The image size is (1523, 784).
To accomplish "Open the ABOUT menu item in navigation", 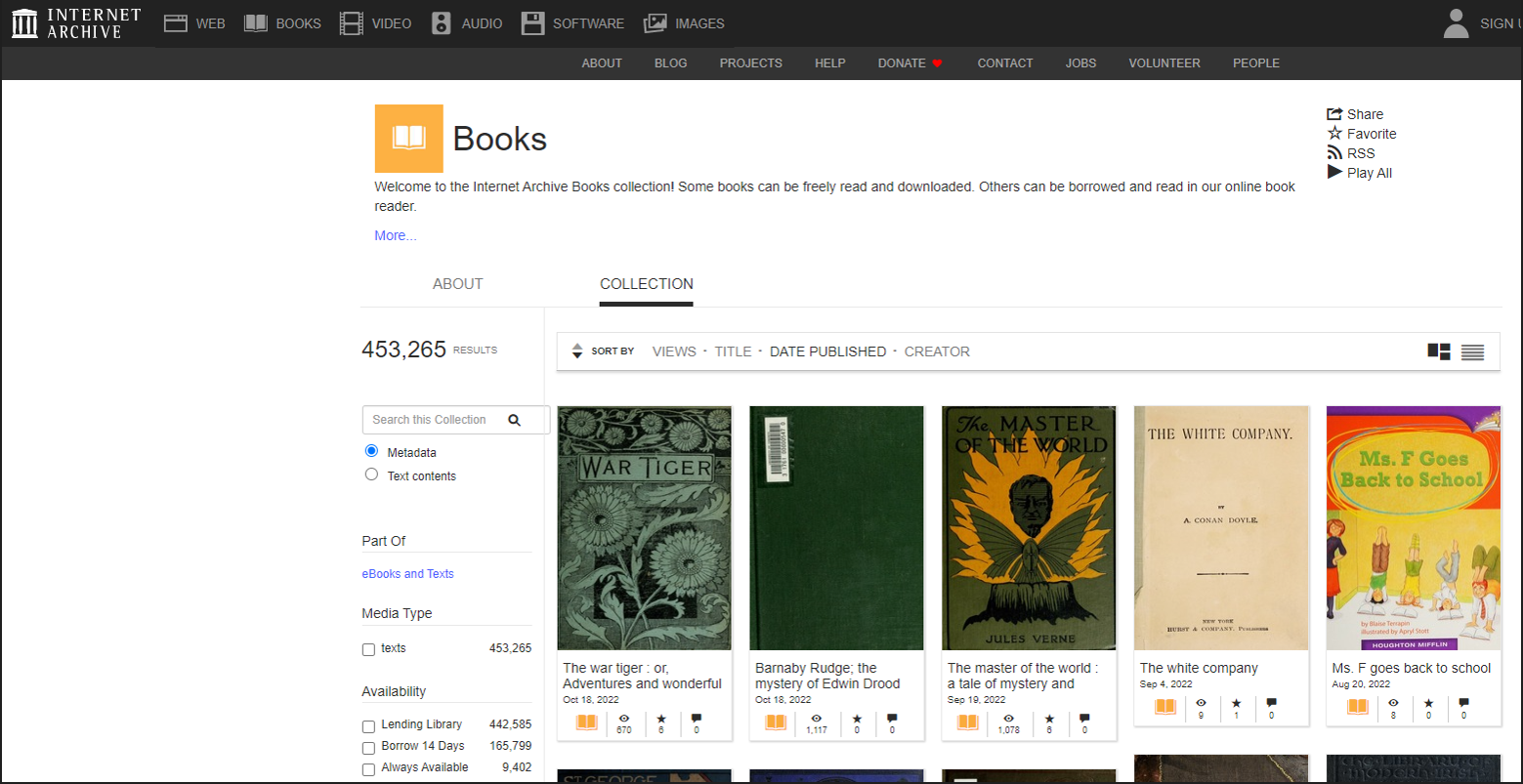I will point(602,63).
